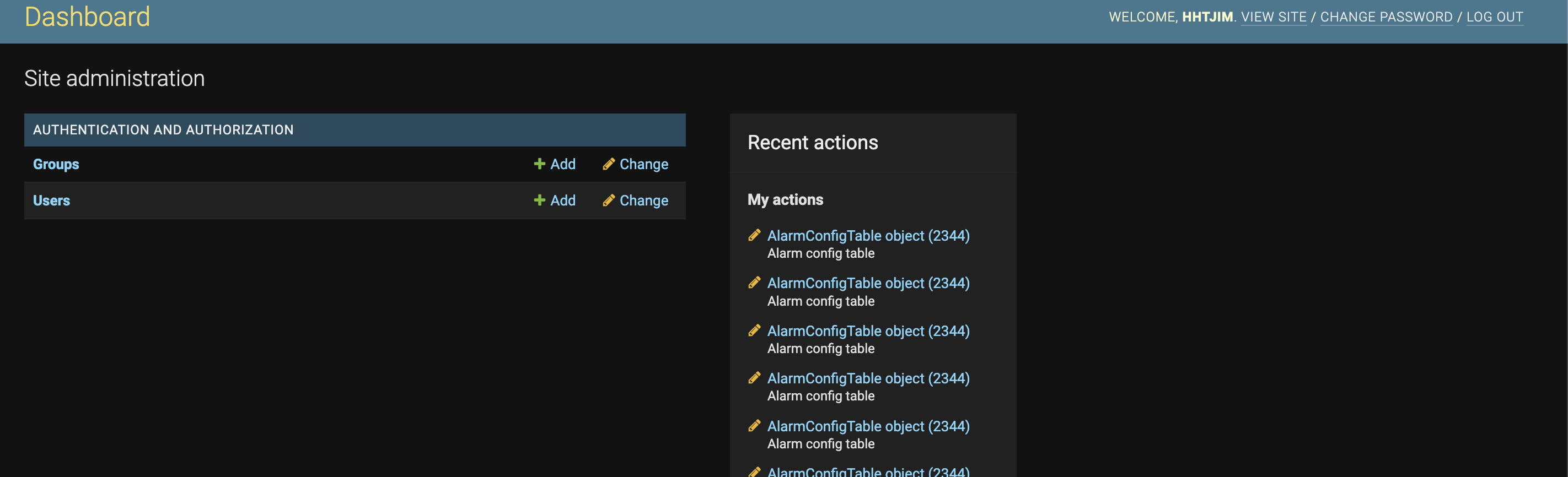Open the Groups model link
Viewport: 1568px width, 477px height.
56,164
